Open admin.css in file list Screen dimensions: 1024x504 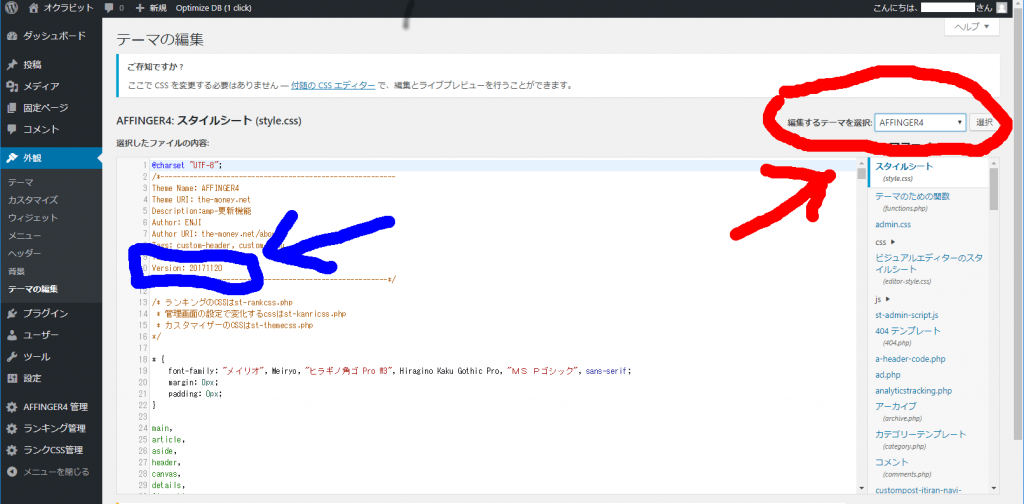coord(893,224)
